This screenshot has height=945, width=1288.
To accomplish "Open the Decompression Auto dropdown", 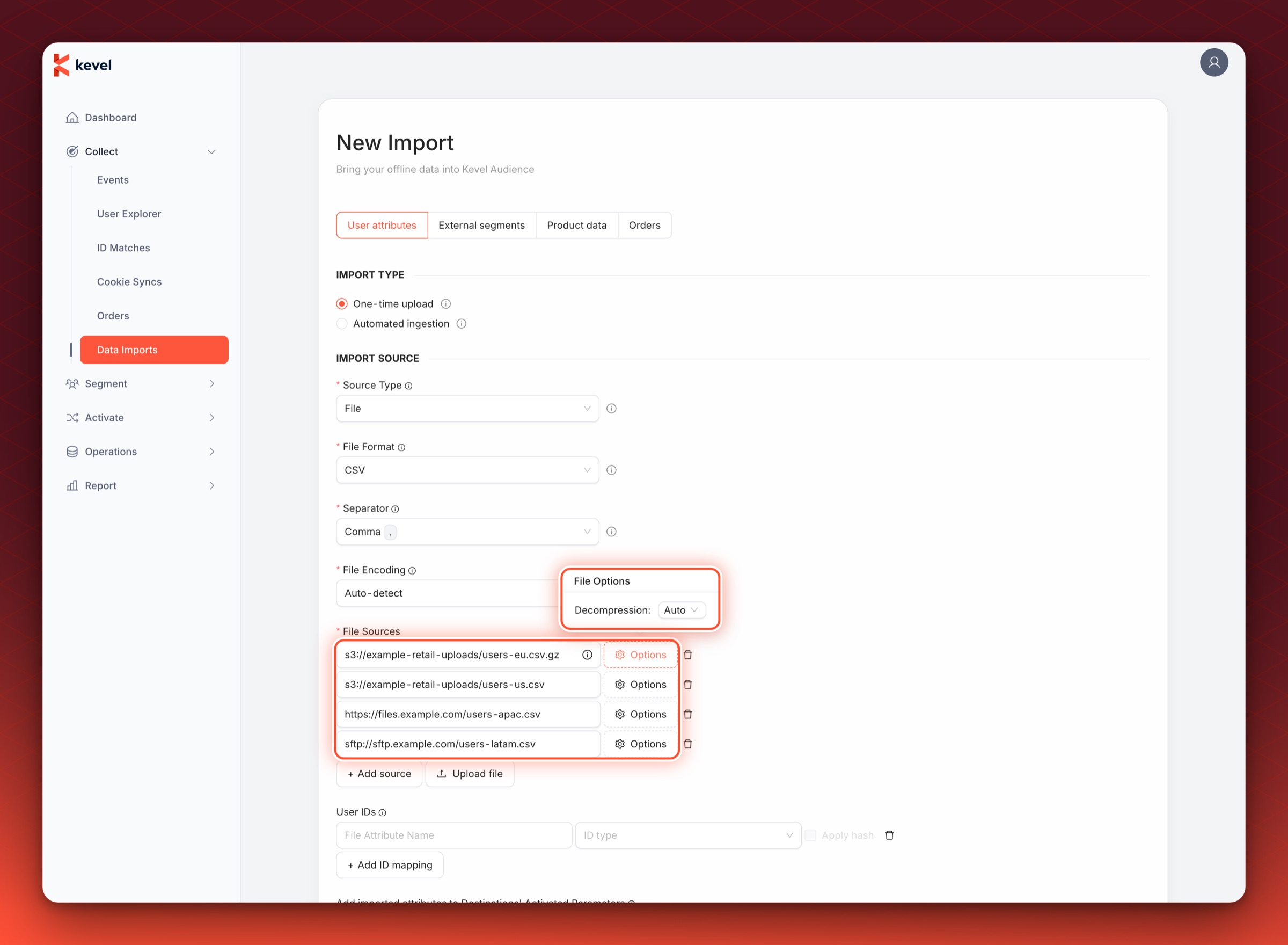I will point(682,610).
